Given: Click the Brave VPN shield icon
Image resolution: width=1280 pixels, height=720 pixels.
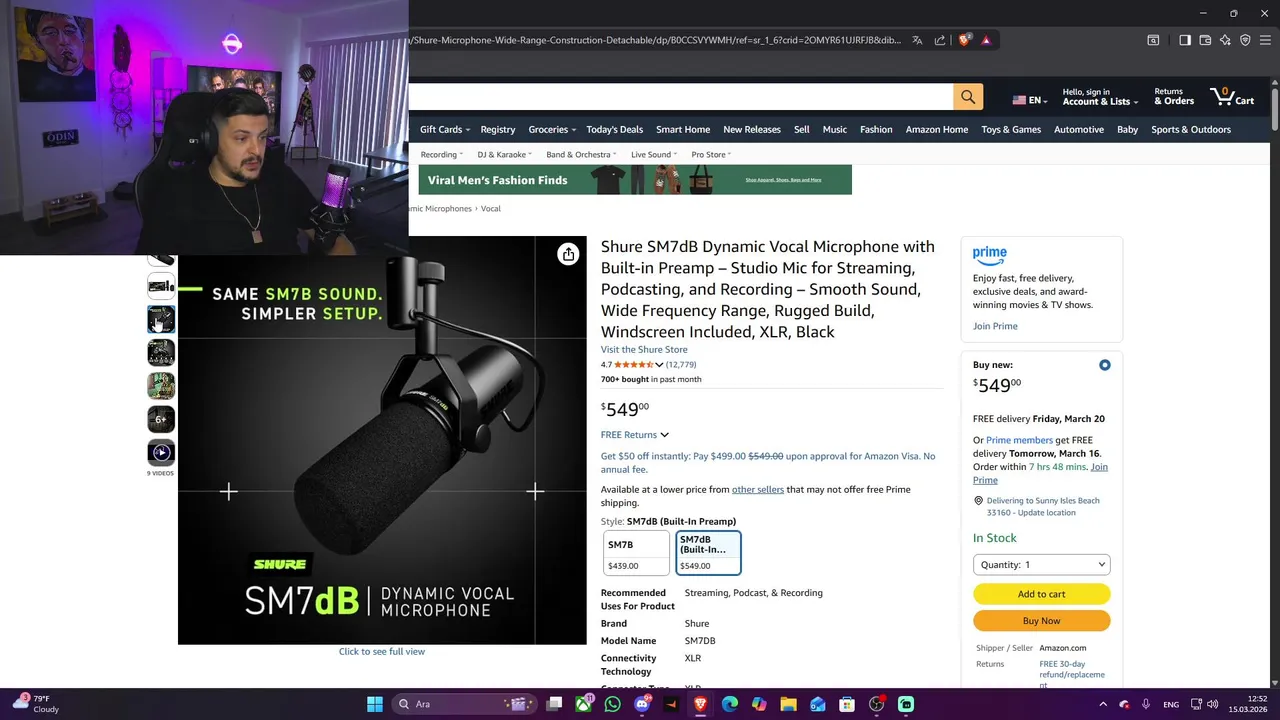Looking at the screenshot, I should [1245, 40].
